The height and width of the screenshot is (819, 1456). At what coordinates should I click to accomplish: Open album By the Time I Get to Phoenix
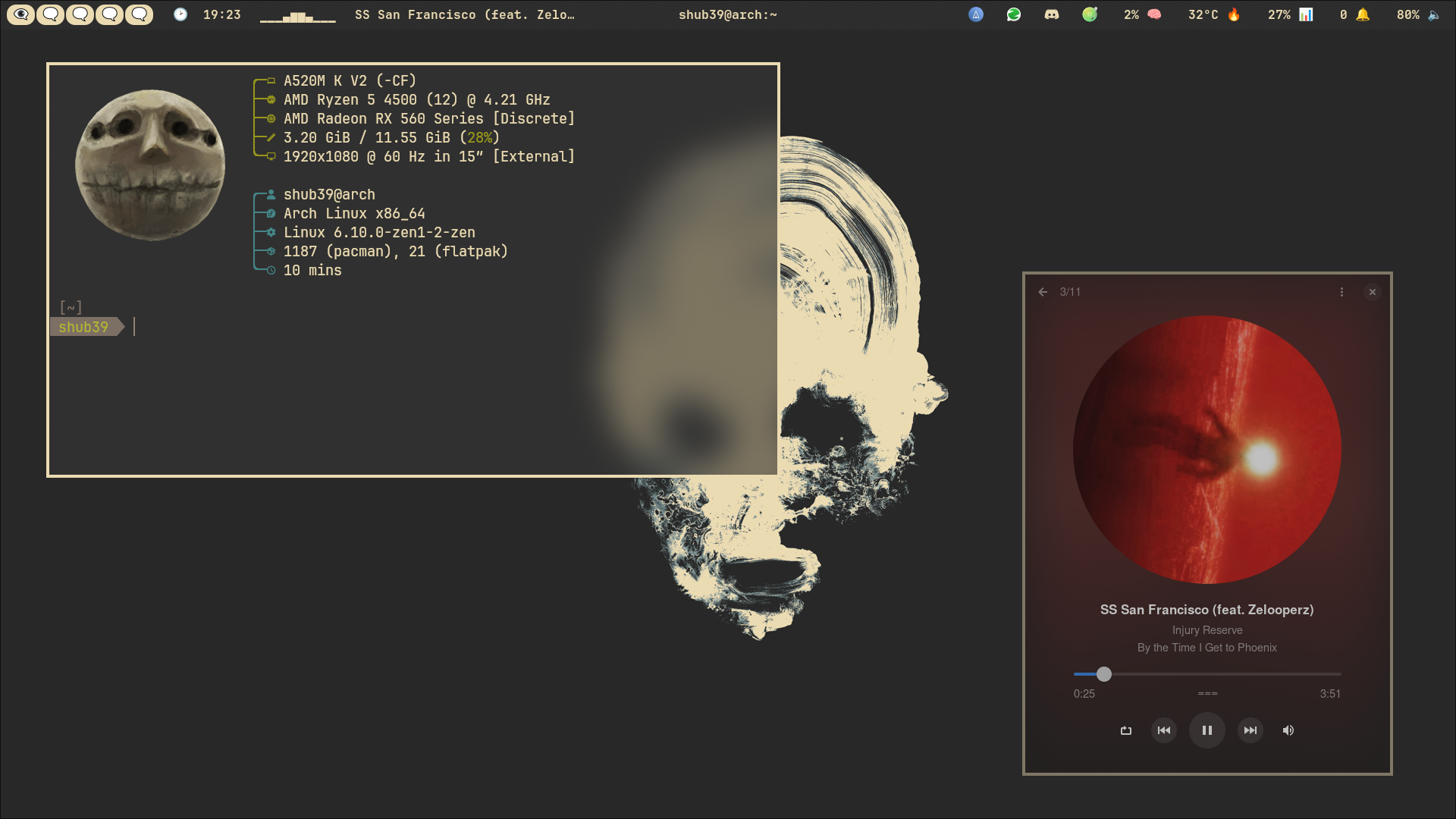point(1207,648)
